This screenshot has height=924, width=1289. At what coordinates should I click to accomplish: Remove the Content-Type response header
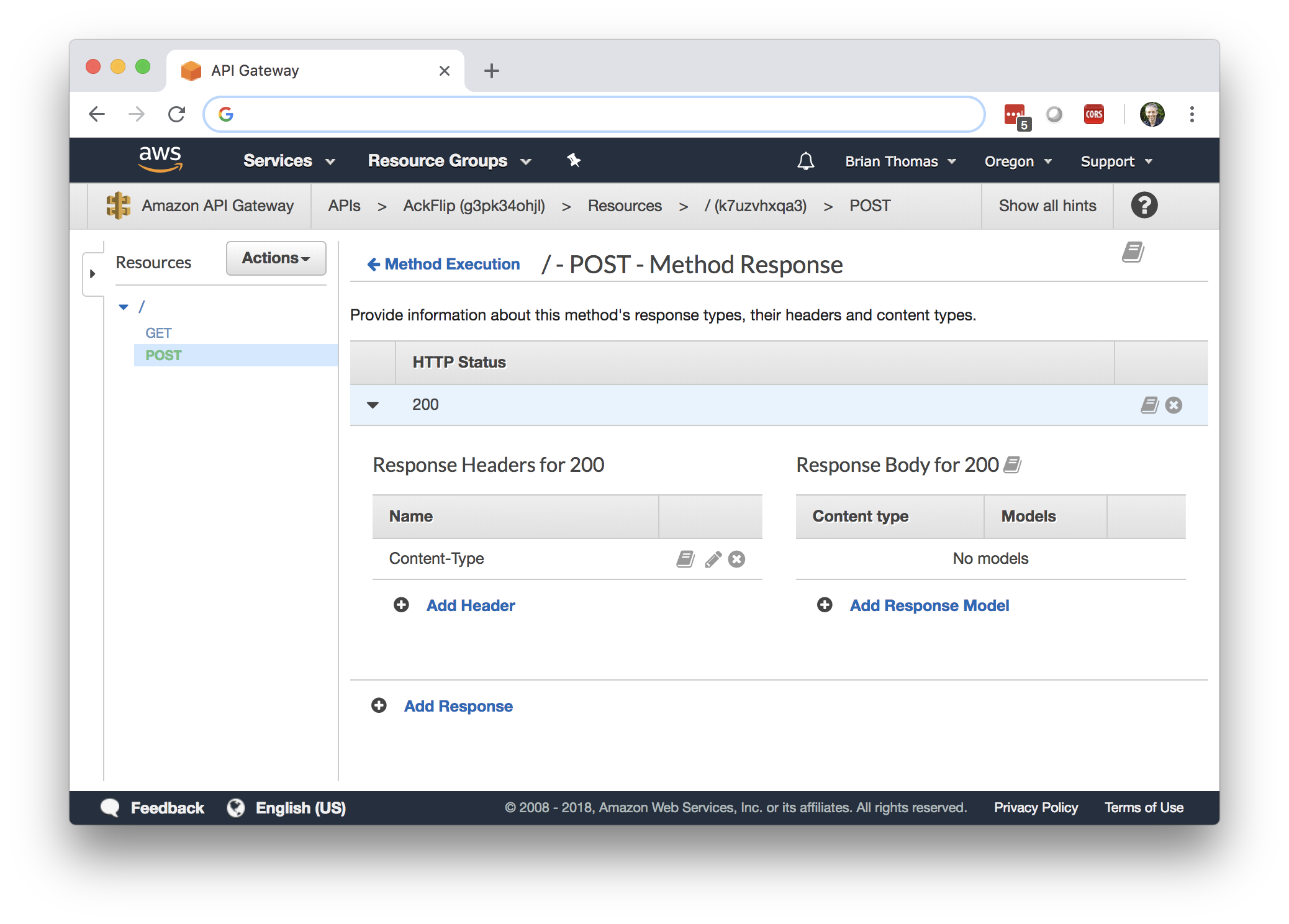[737, 559]
